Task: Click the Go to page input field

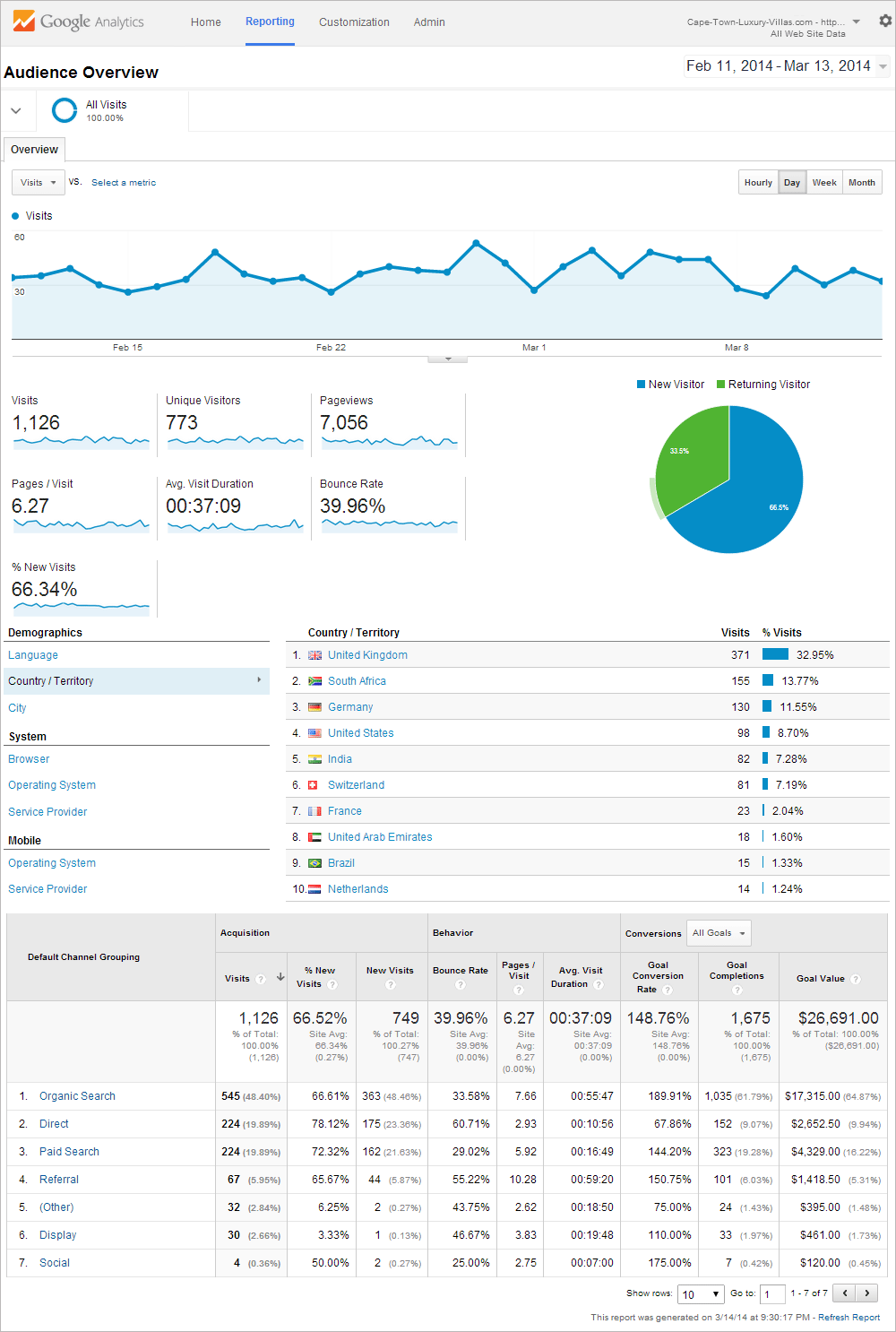Action: point(772,1294)
